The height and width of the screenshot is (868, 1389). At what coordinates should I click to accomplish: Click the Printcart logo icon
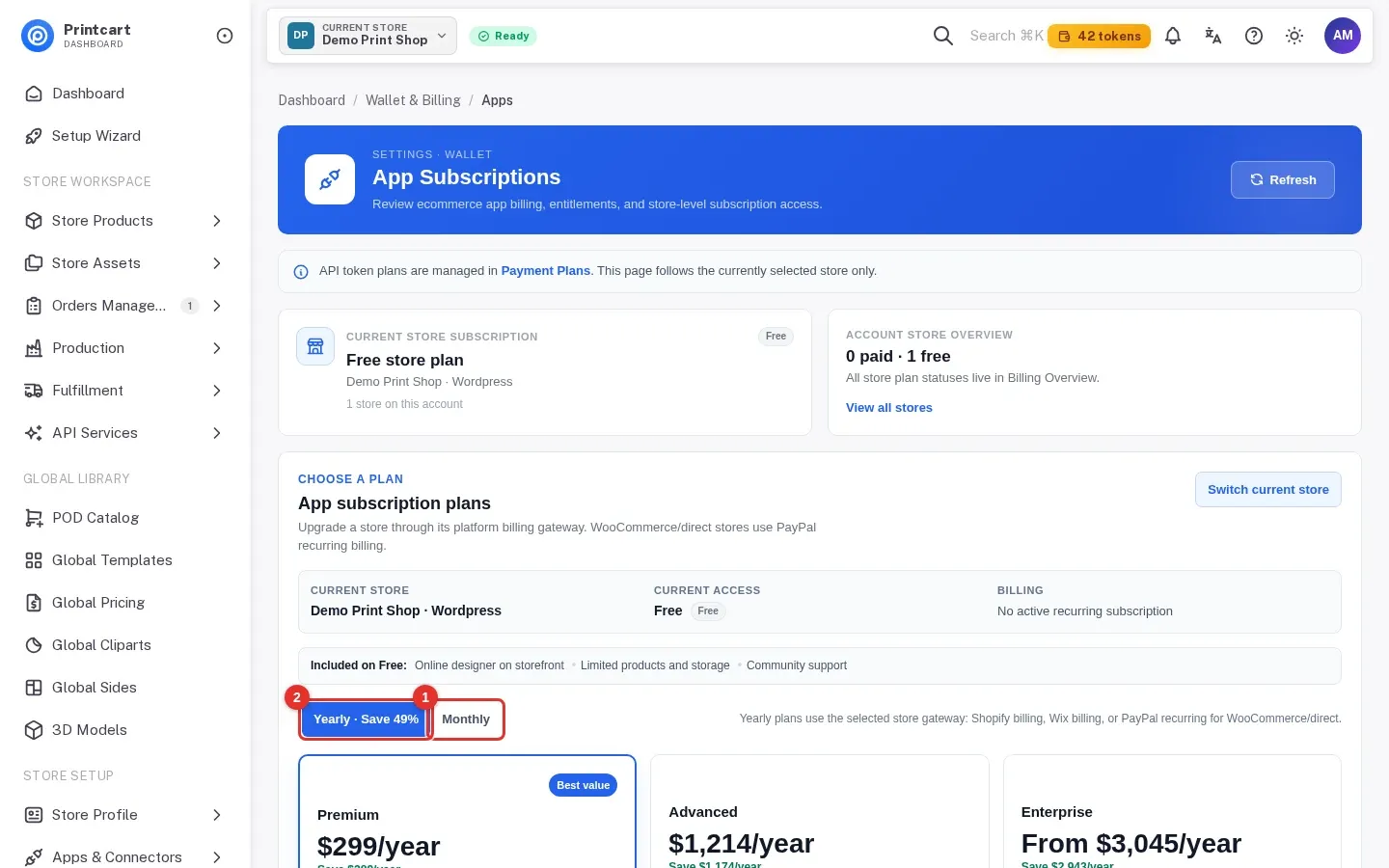coord(38,36)
